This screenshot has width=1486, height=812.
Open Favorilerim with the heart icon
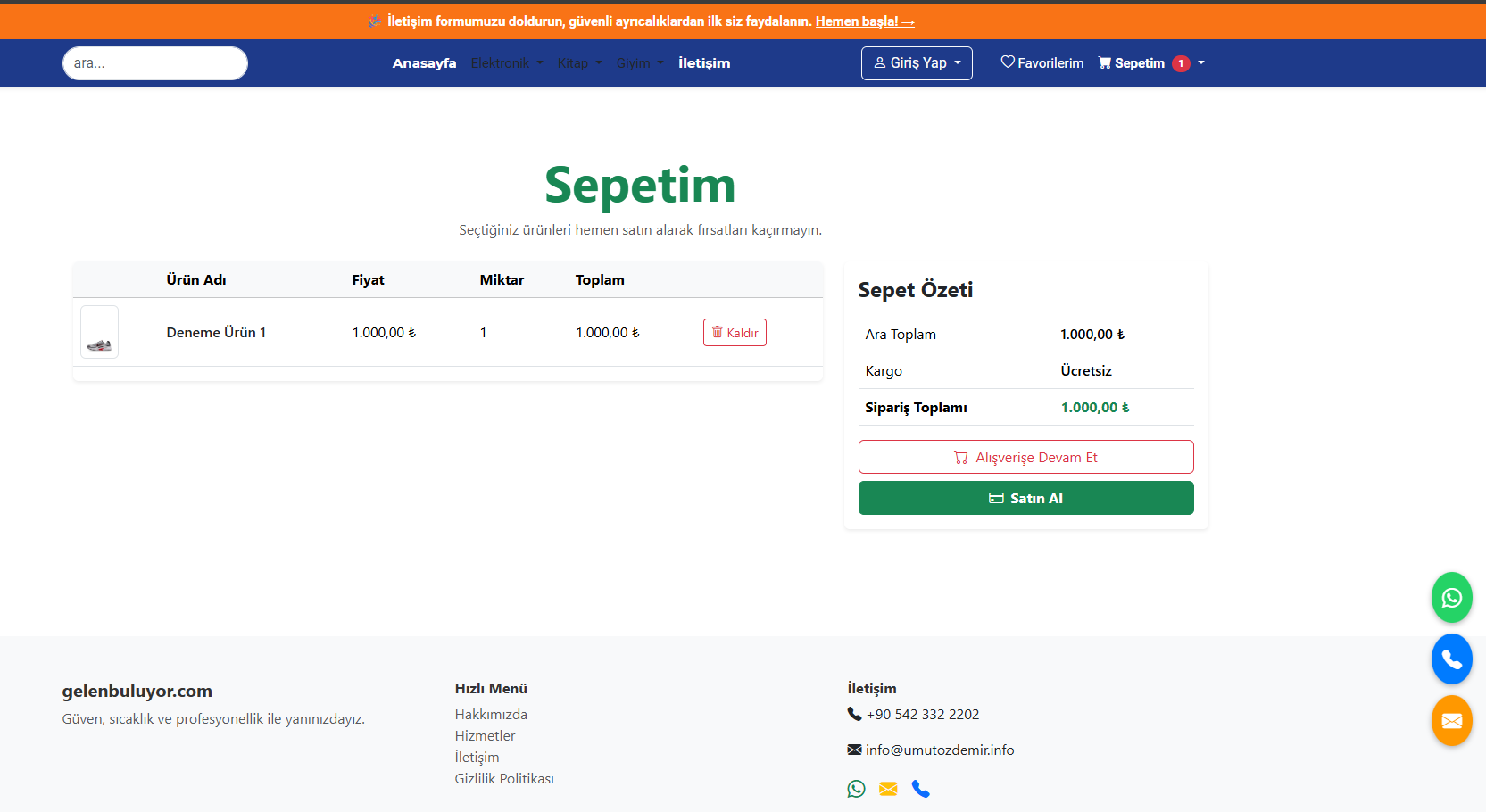pos(1042,63)
